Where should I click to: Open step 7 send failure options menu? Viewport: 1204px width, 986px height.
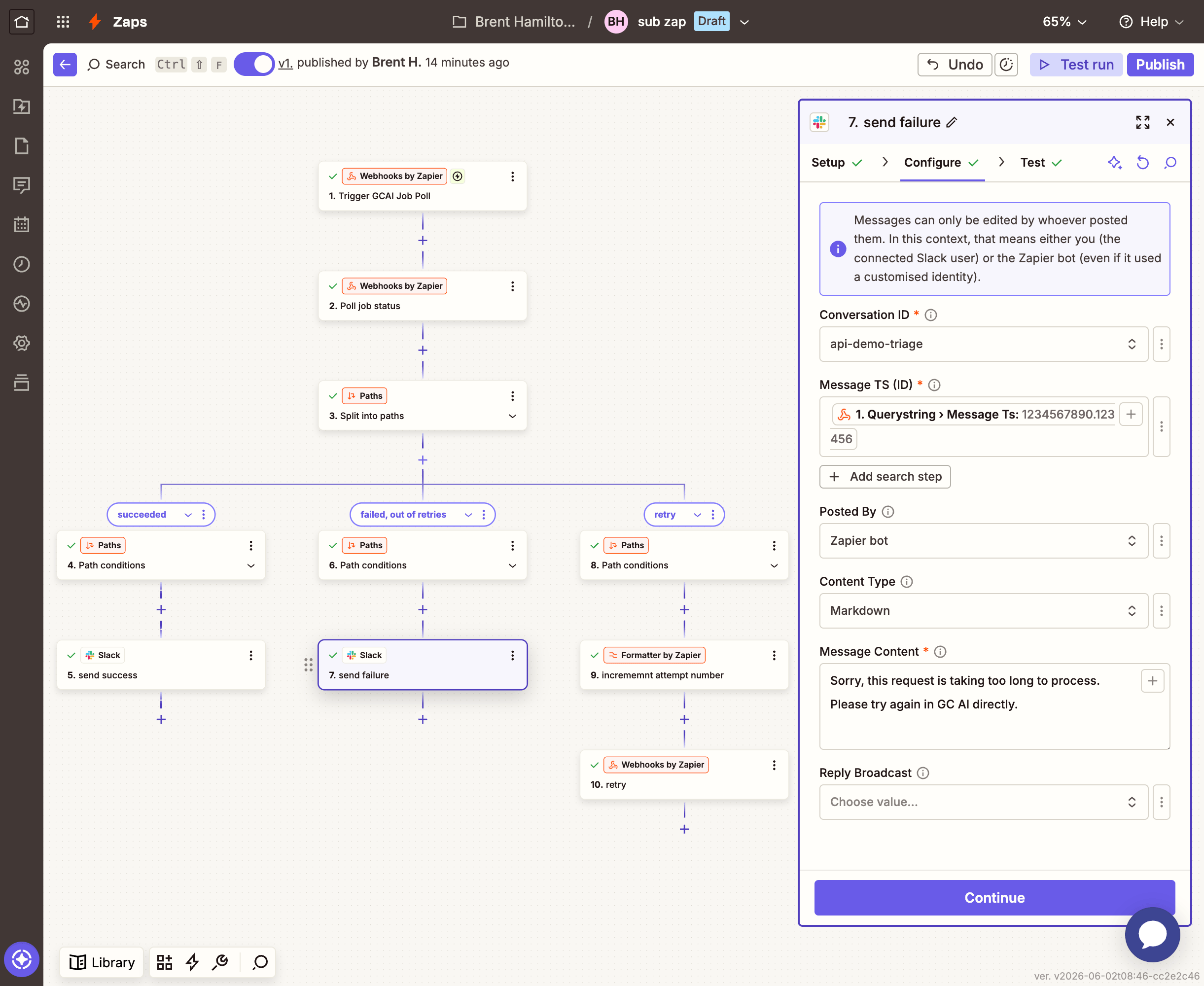tap(512, 655)
